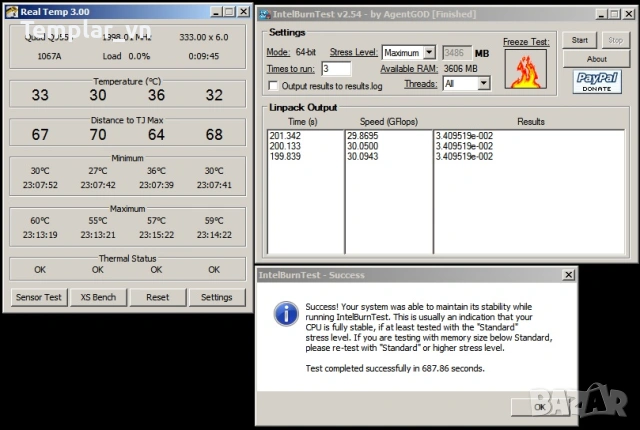Click the blue info icon in Success dialog
The width and height of the screenshot is (640, 430).
coord(286,314)
